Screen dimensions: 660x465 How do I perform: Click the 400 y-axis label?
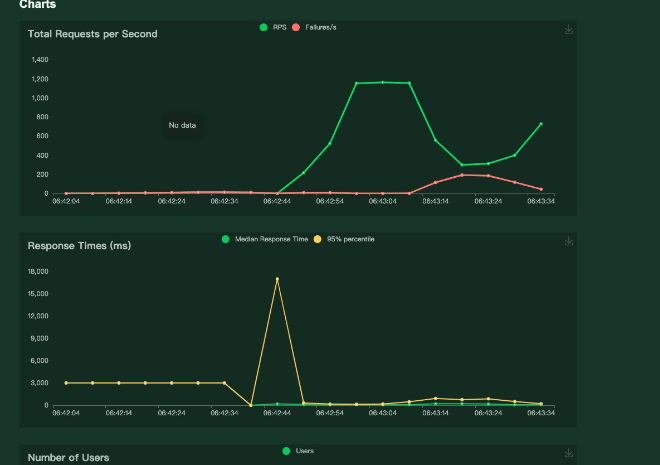[43, 156]
